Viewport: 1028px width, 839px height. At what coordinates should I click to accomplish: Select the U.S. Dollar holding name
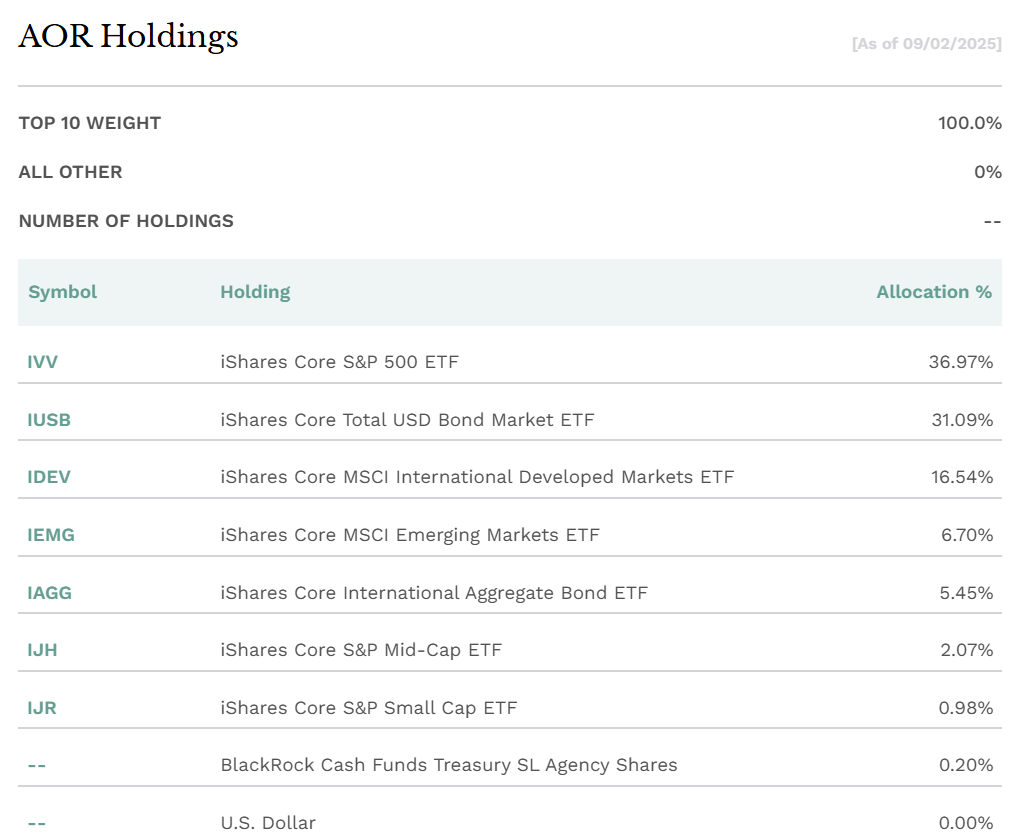(x=267, y=823)
